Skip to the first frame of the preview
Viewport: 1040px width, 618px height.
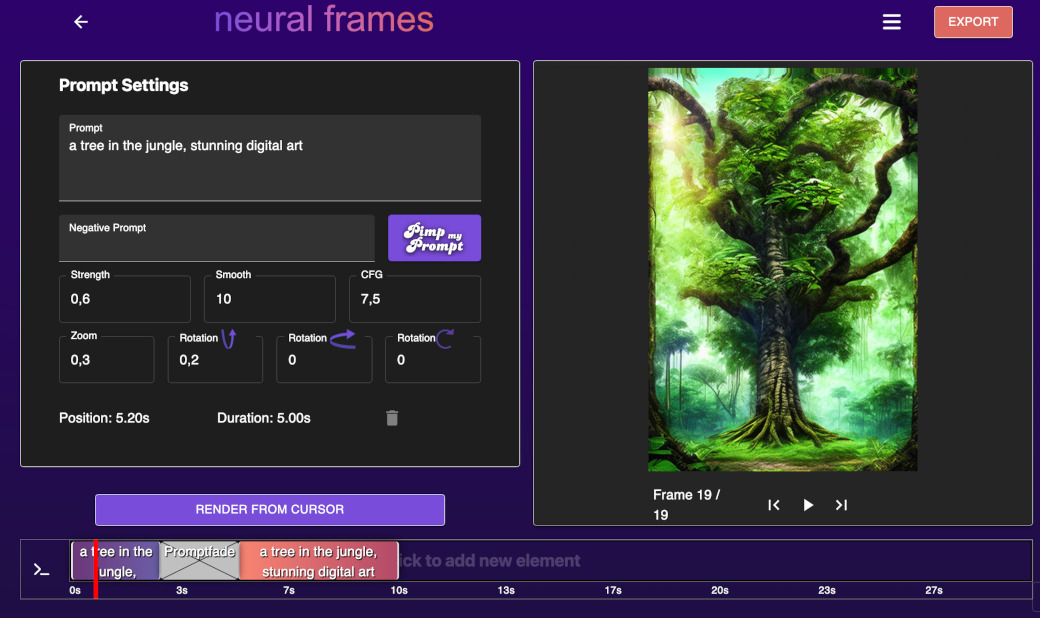click(774, 505)
